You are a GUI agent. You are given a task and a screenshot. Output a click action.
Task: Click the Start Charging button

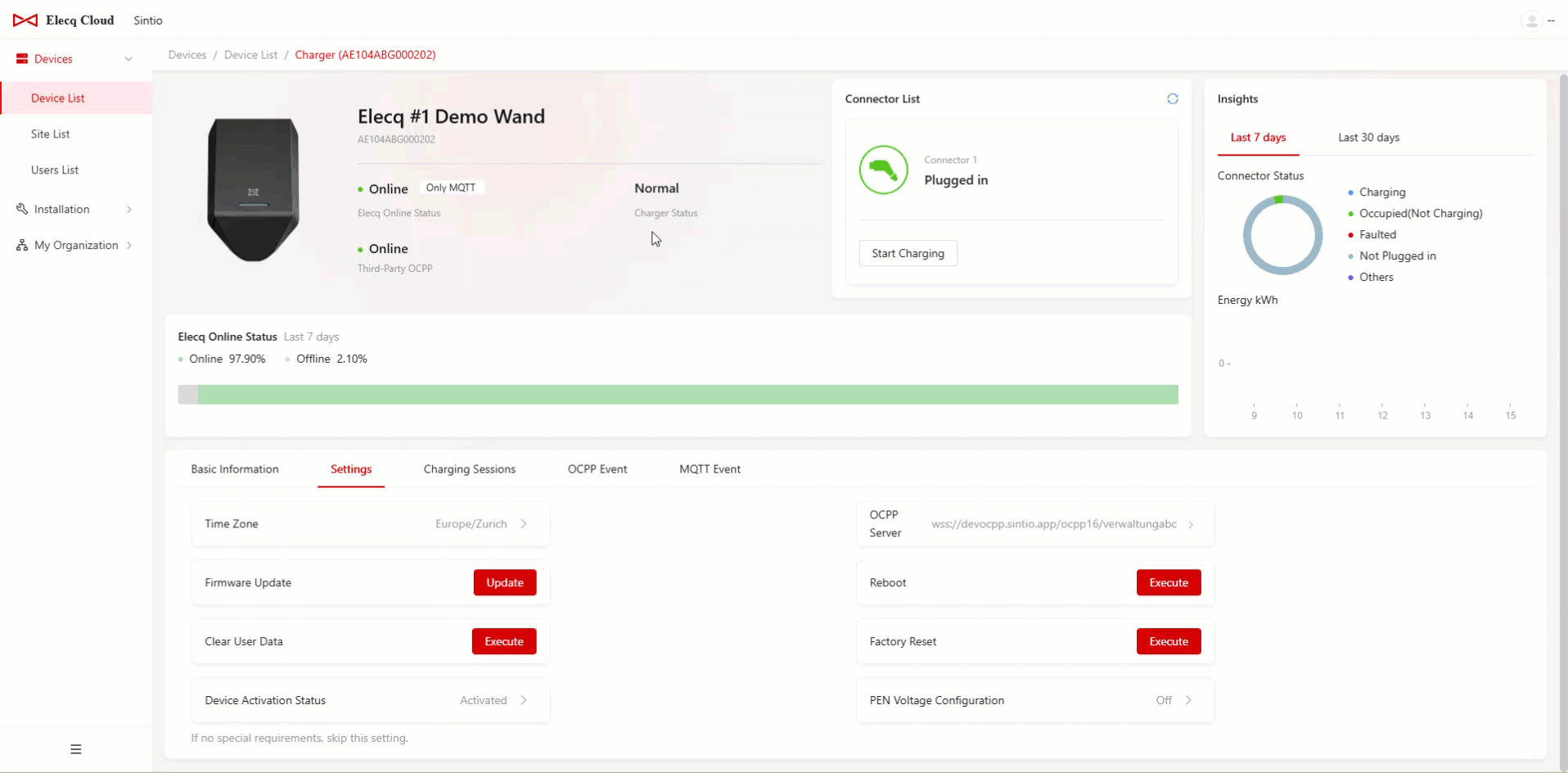[x=908, y=253]
